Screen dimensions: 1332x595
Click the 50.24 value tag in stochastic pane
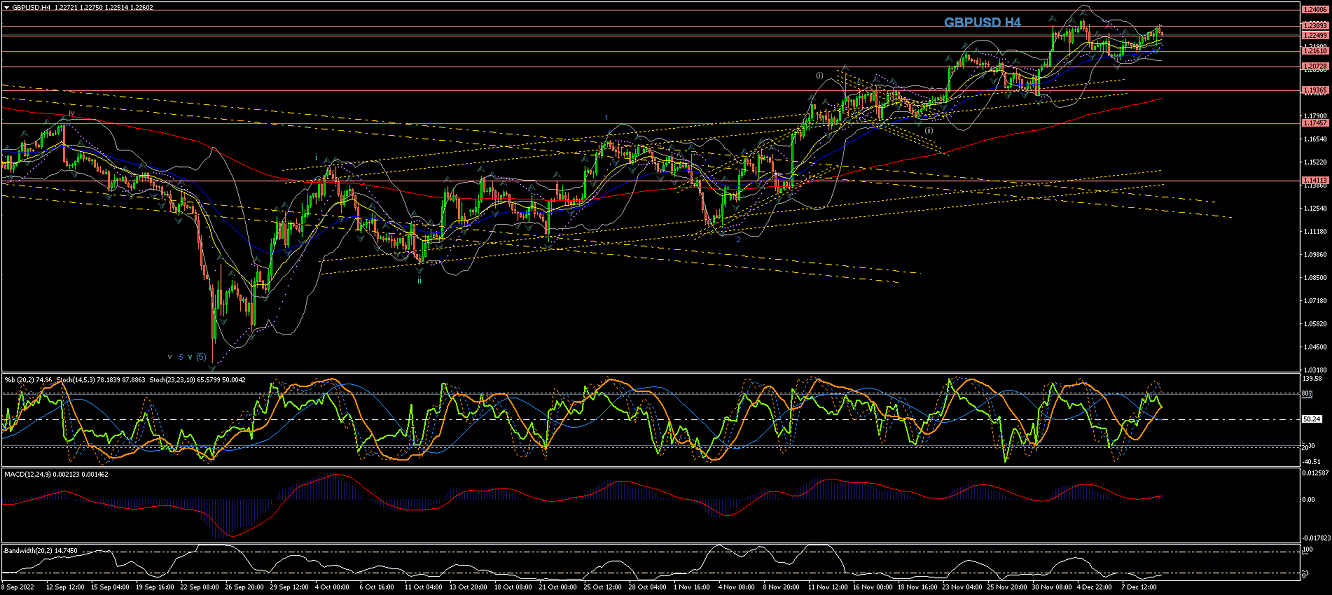coord(1312,419)
